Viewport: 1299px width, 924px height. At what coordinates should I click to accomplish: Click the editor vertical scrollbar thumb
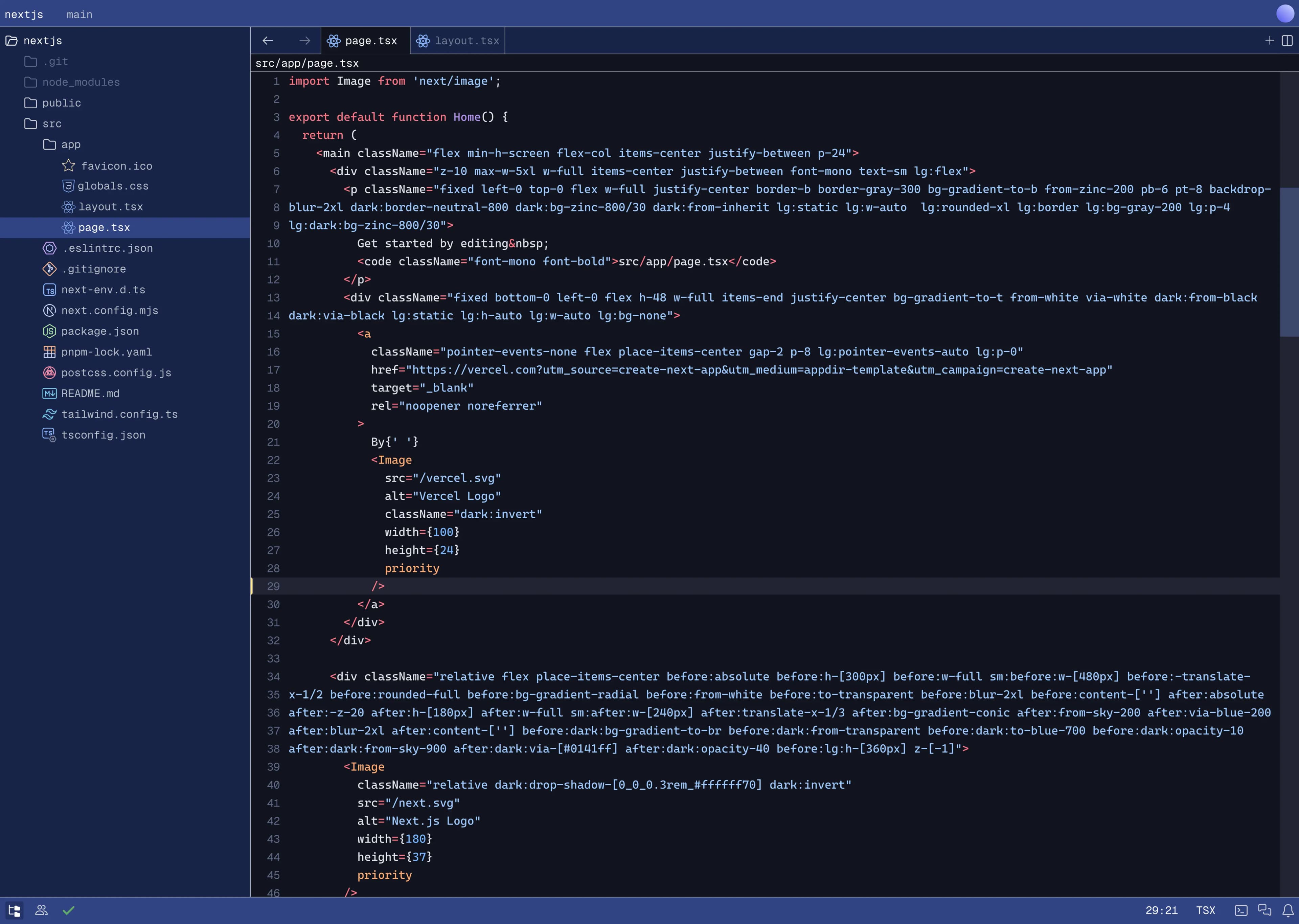point(1289,262)
